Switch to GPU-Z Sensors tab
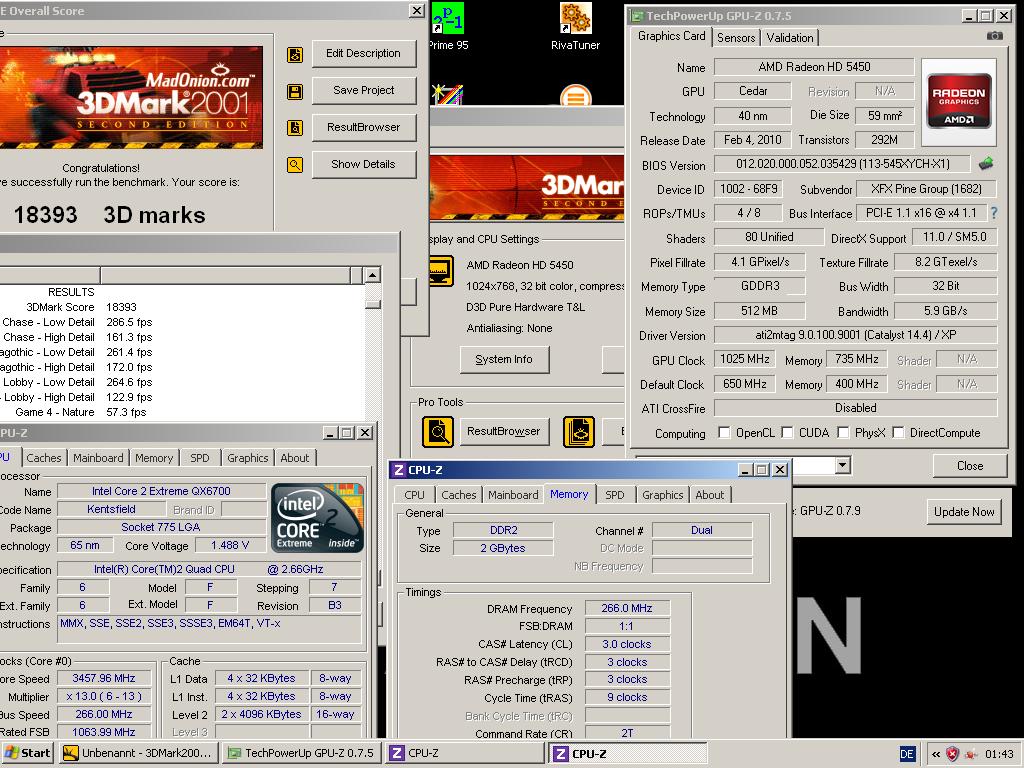This screenshot has height=768, width=1024. coord(736,38)
